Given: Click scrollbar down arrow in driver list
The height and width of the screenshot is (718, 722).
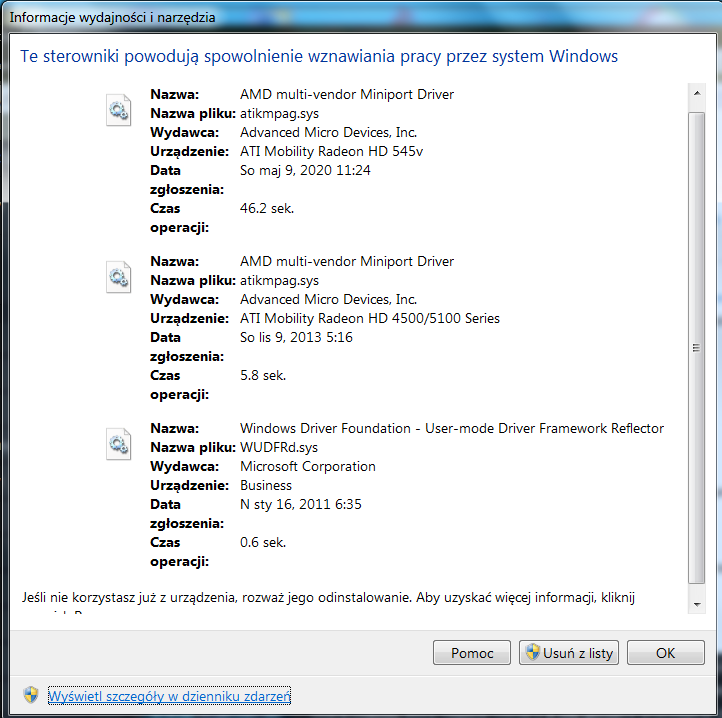Looking at the screenshot, I should (697, 604).
